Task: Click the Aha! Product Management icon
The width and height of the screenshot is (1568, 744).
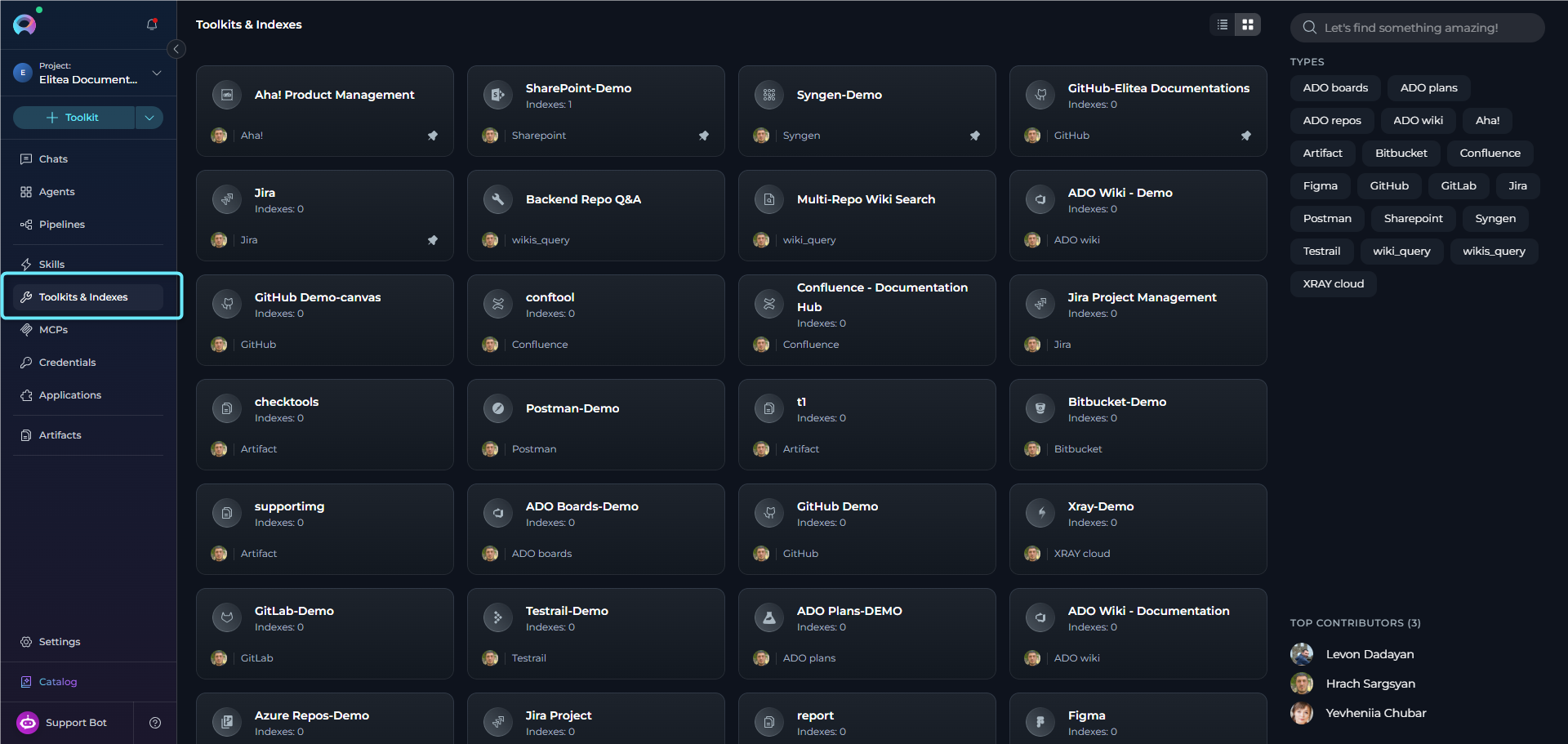Action: point(227,95)
